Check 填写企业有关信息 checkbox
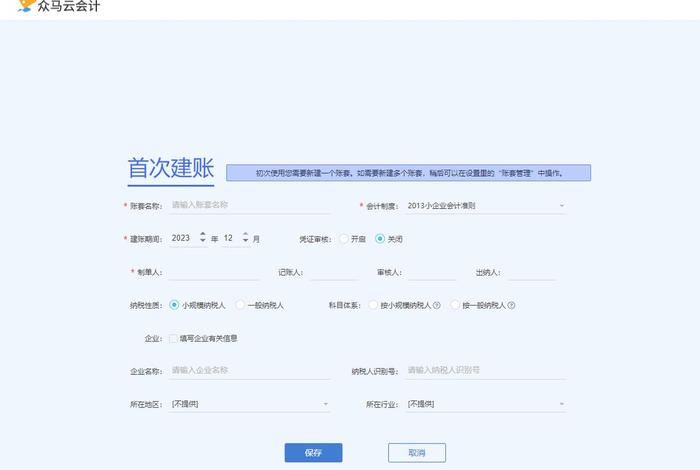700x470 pixels. [x=173, y=338]
